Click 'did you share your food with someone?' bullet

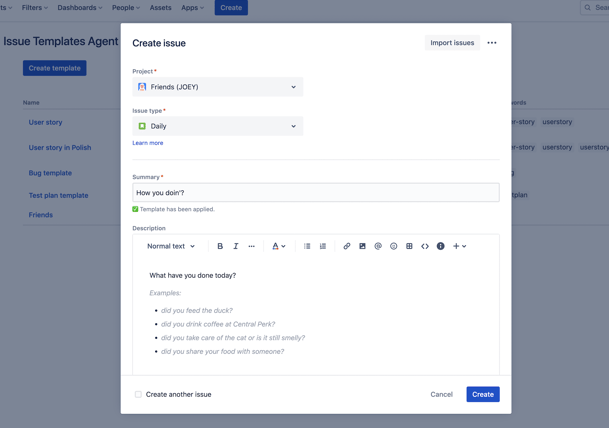pyautogui.click(x=223, y=351)
